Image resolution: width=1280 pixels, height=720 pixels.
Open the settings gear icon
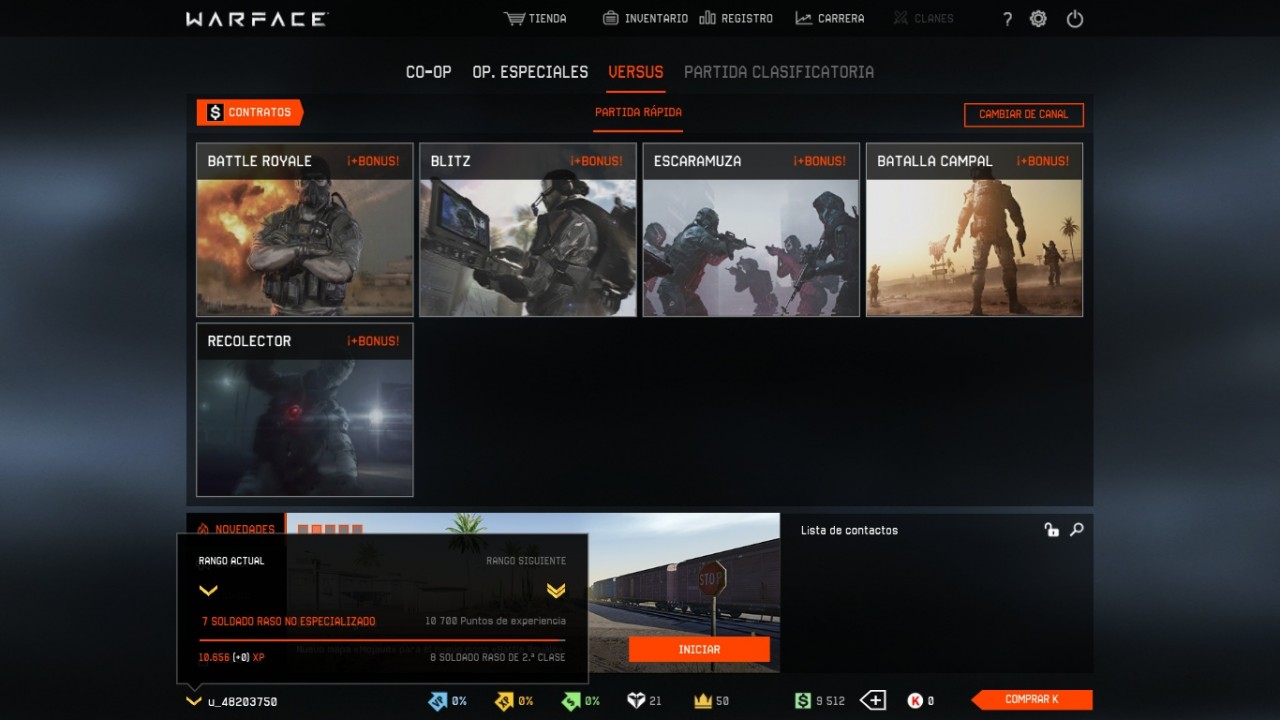pyautogui.click(x=1038, y=18)
